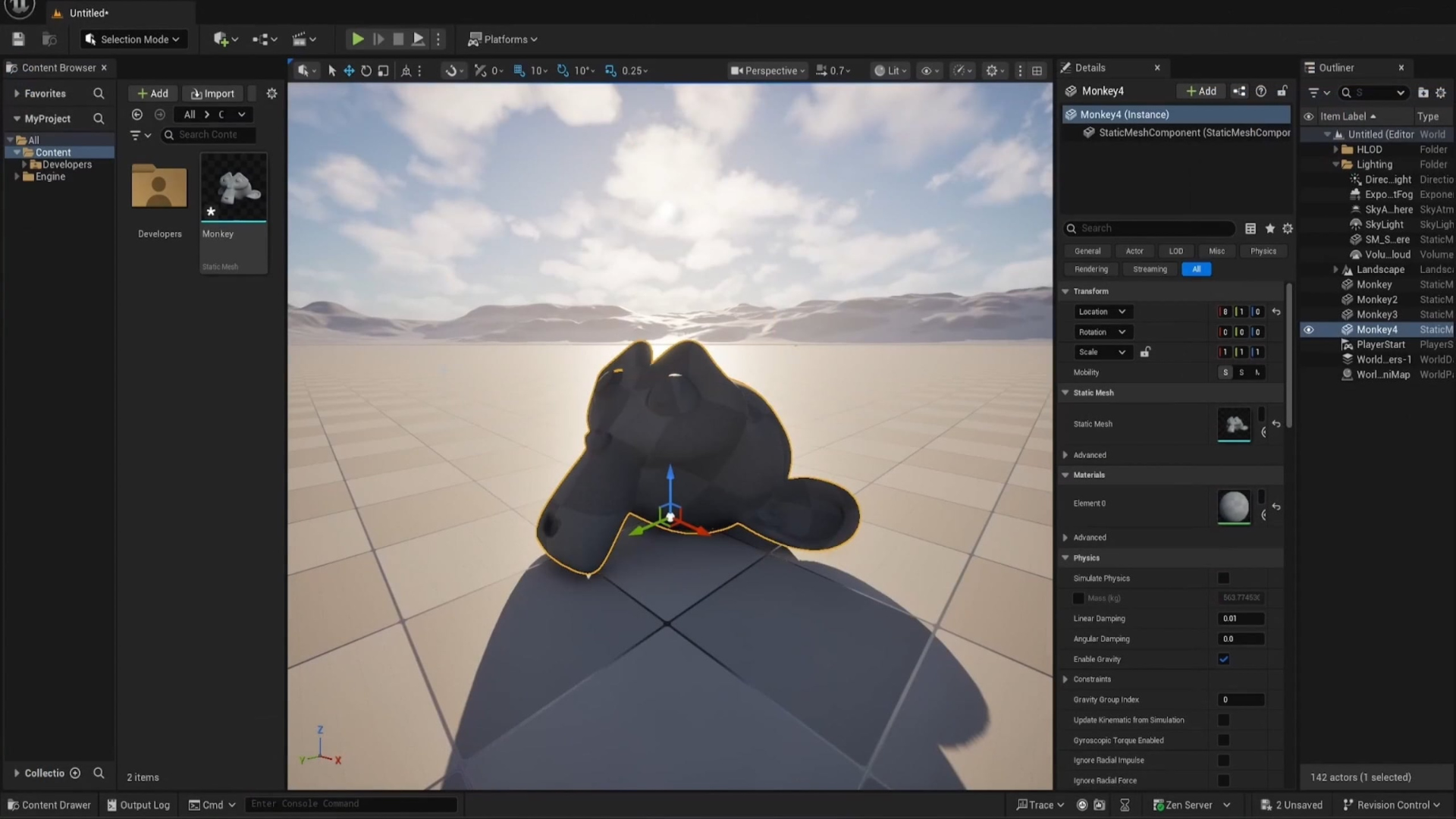
Task: Open the Content Browser settings gear
Action: click(x=271, y=93)
